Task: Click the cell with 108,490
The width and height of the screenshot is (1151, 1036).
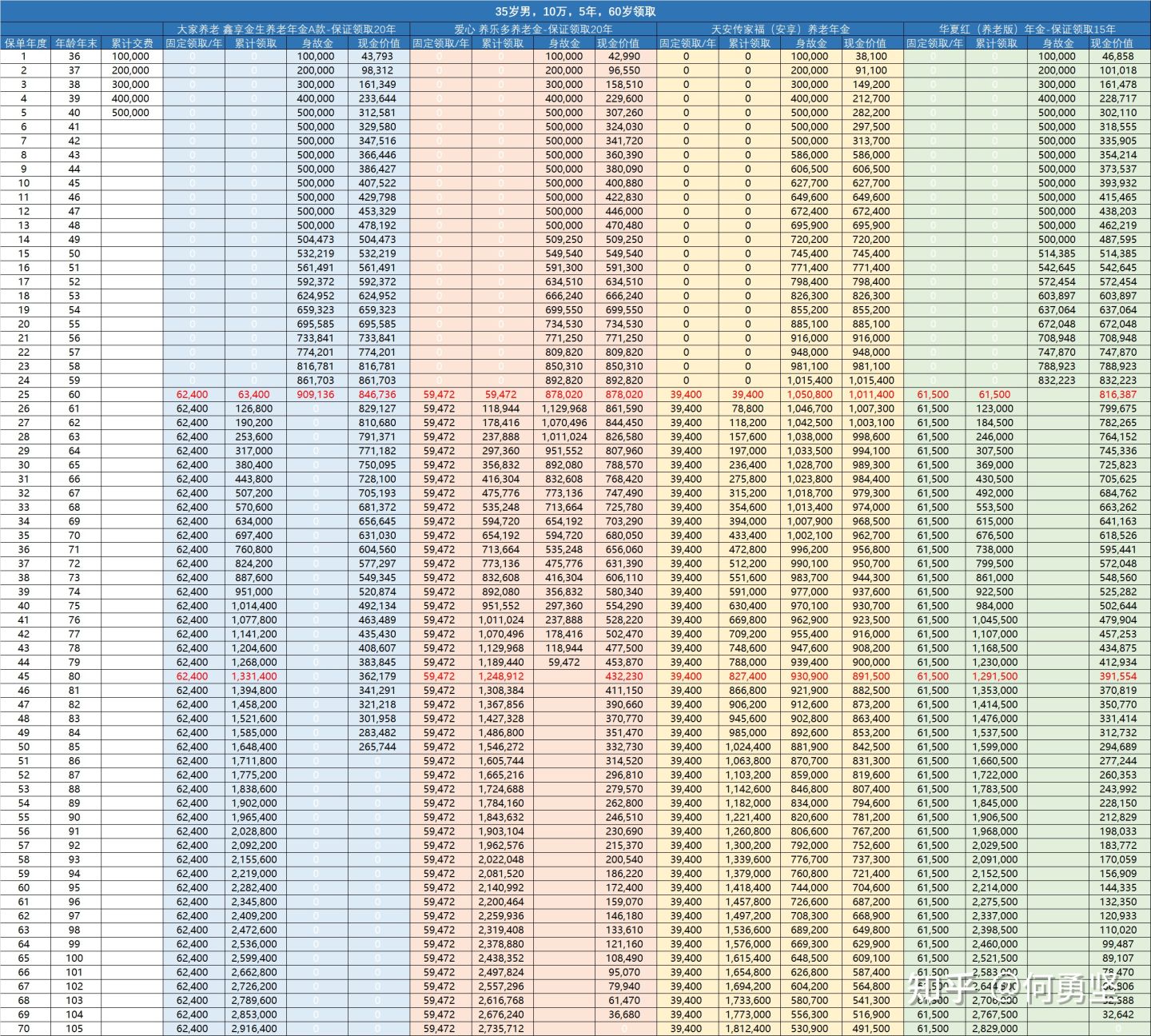Action: point(624,958)
